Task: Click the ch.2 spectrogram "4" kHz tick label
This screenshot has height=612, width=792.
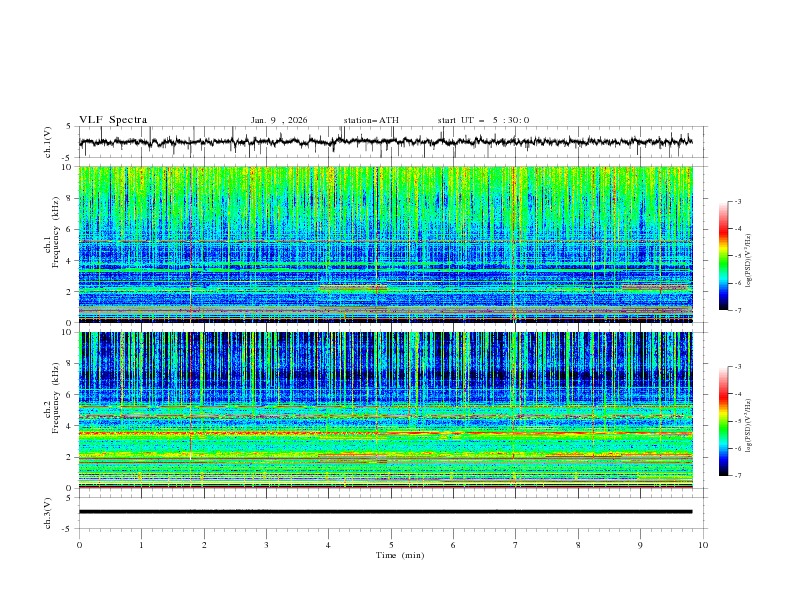Action: pos(70,426)
